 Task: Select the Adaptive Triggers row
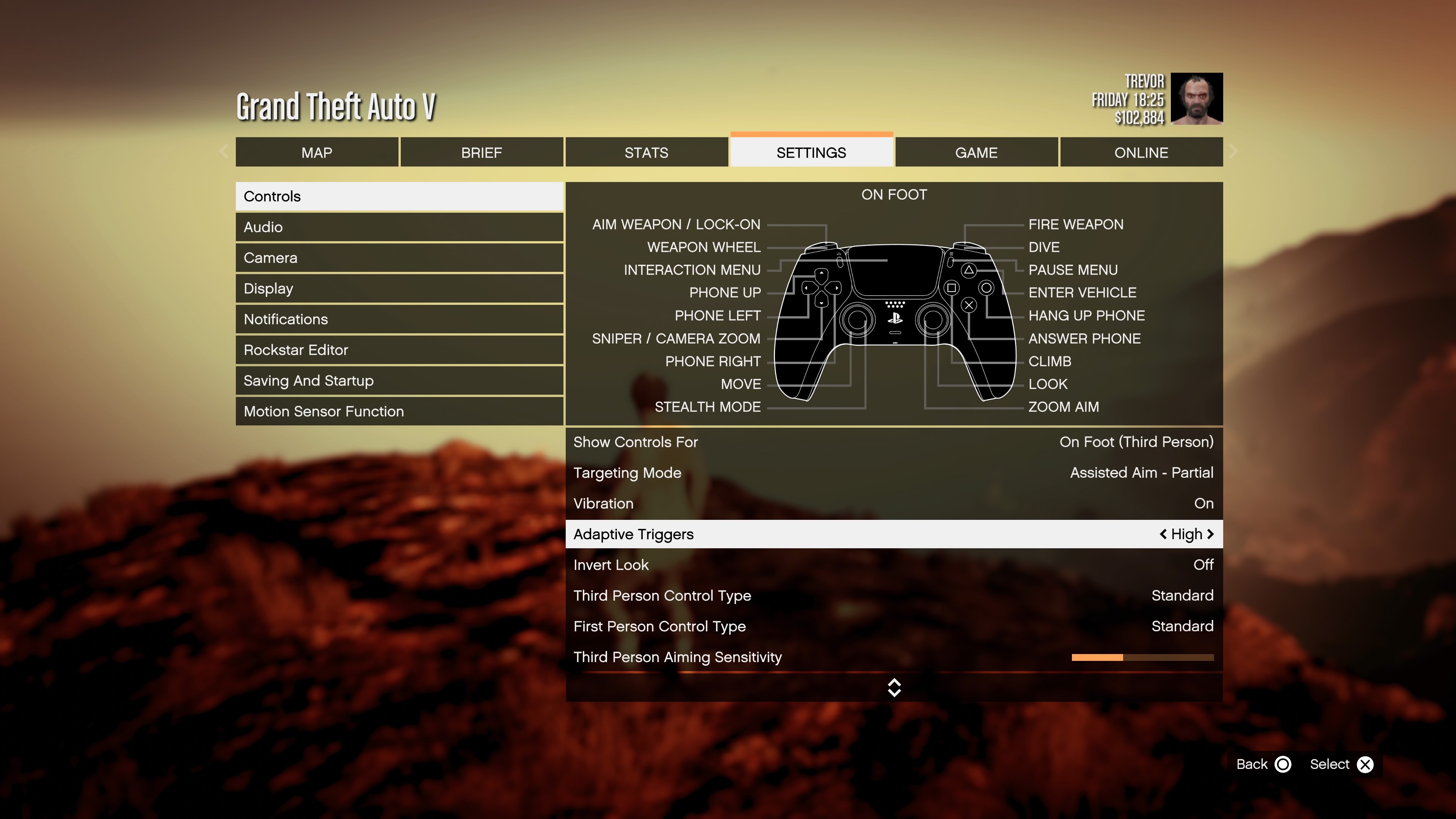[894, 533]
